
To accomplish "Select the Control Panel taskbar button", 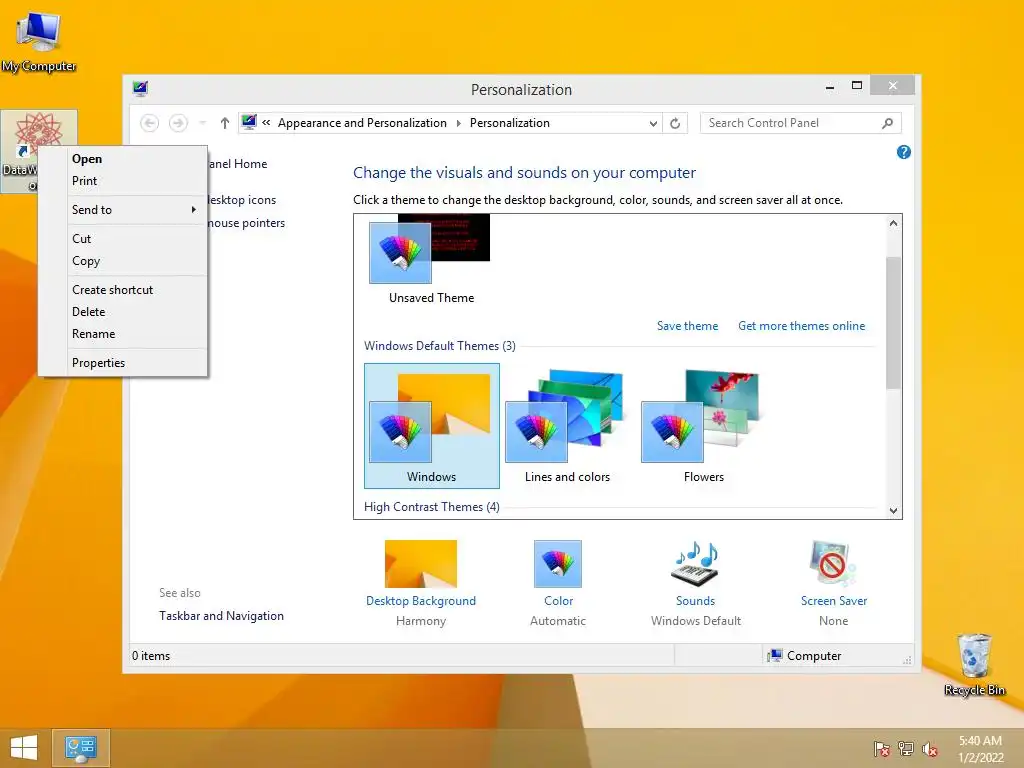I will (x=81, y=748).
